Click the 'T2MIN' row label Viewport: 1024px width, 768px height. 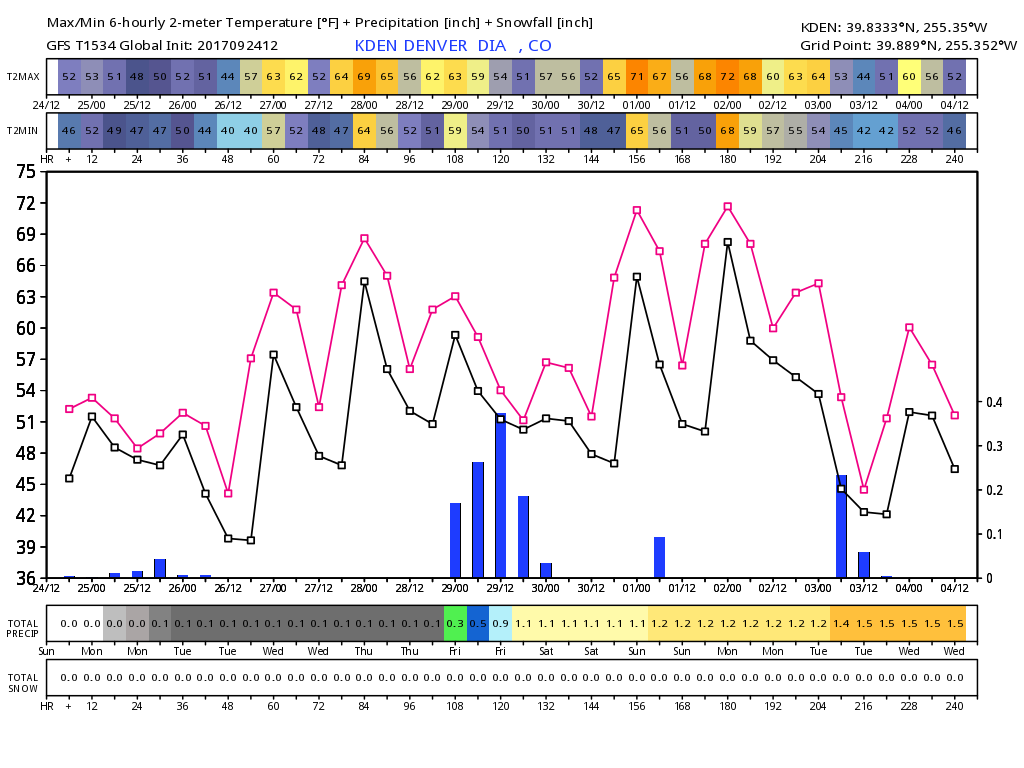(23, 131)
